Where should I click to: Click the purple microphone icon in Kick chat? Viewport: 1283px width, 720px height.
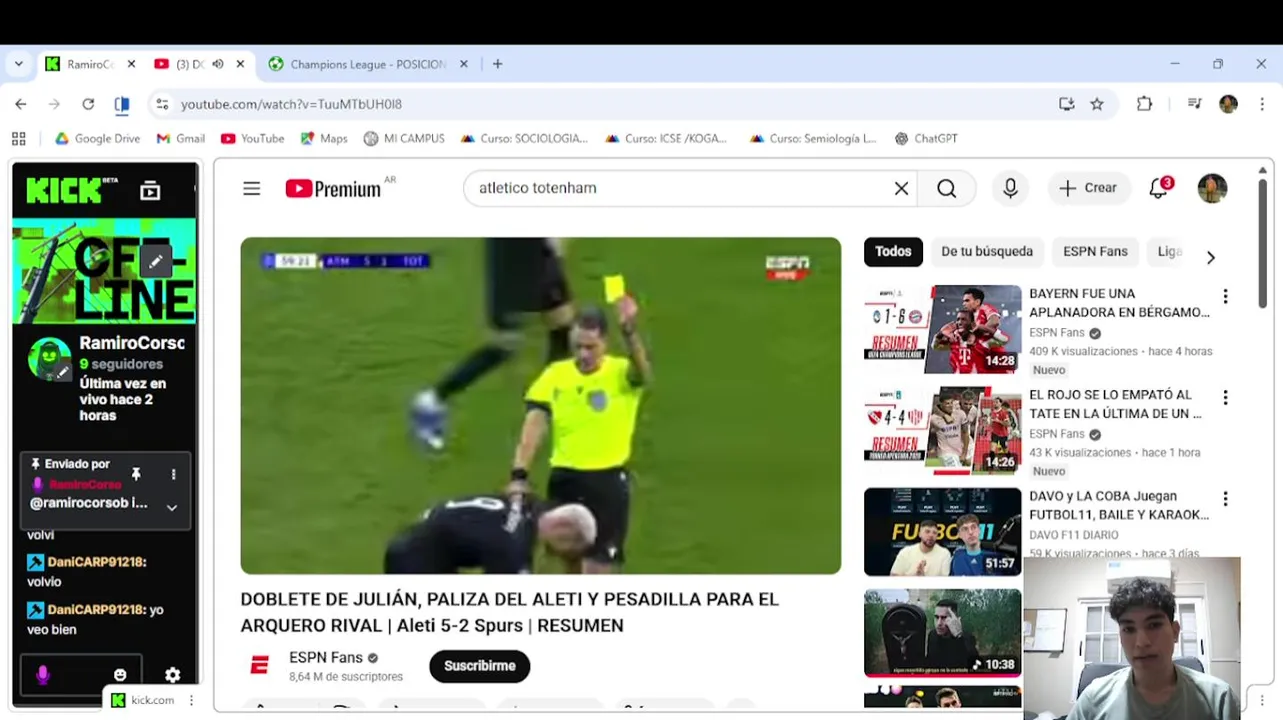click(x=42, y=675)
